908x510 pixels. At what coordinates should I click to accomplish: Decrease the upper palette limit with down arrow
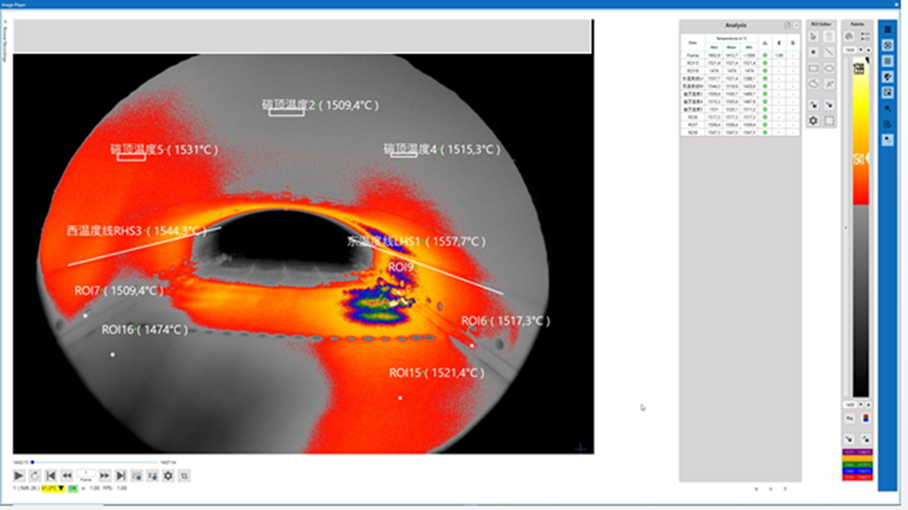click(x=861, y=50)
